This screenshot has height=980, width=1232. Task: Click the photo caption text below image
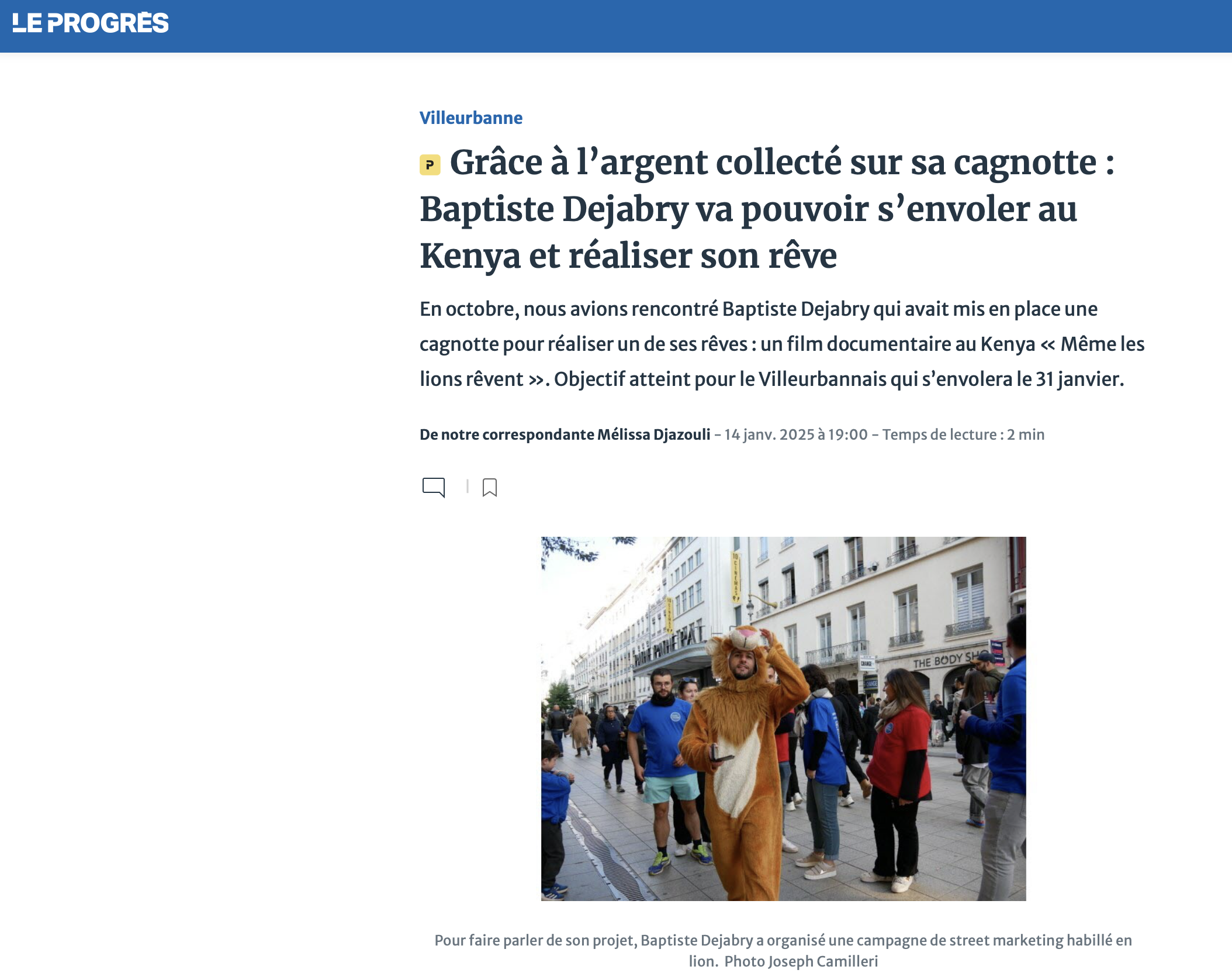click(783, 951)
